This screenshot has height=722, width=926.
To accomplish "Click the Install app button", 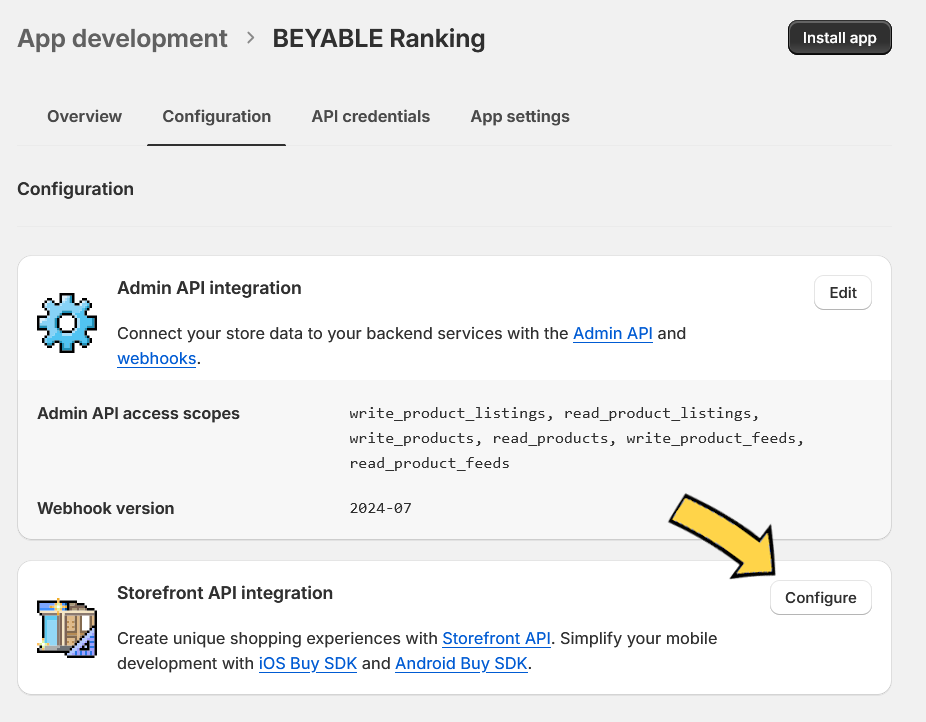I will coord(839,38).
